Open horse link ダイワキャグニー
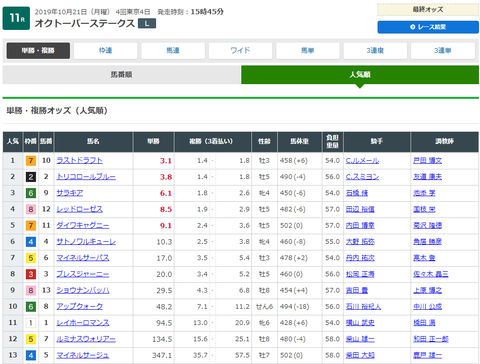 tap(83, 226)
